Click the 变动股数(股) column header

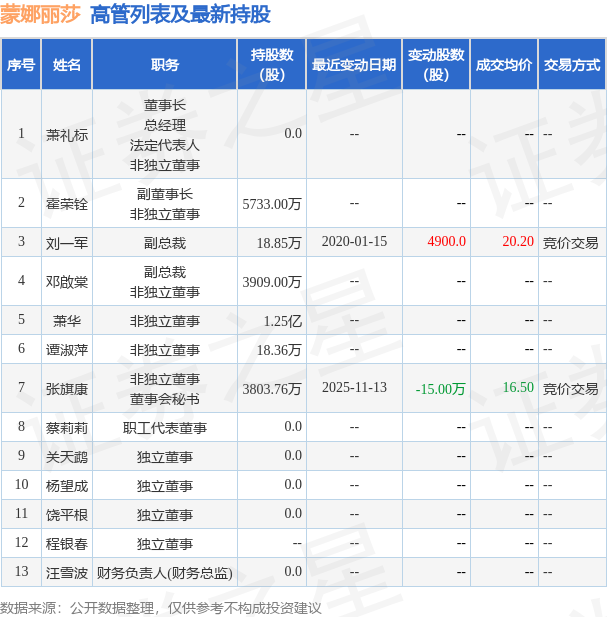tap(436, 65)
